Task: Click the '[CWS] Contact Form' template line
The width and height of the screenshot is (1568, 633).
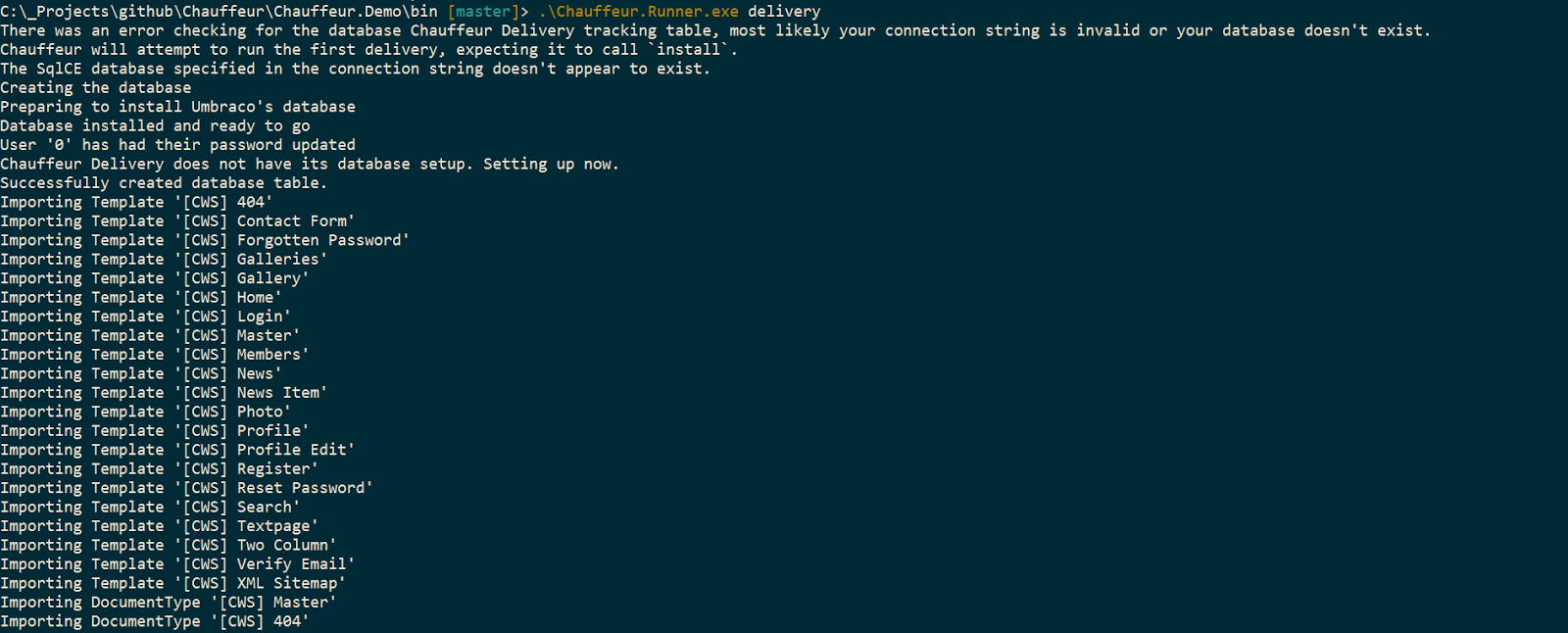Action: click(x=177, y=221)
